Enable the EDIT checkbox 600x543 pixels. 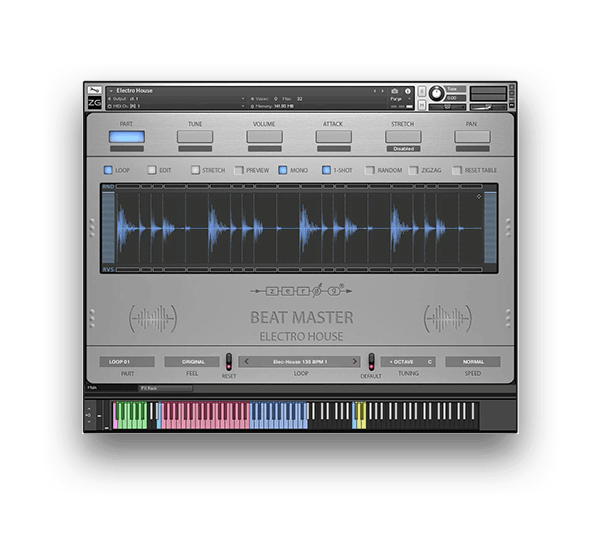(x=152, y=170)
